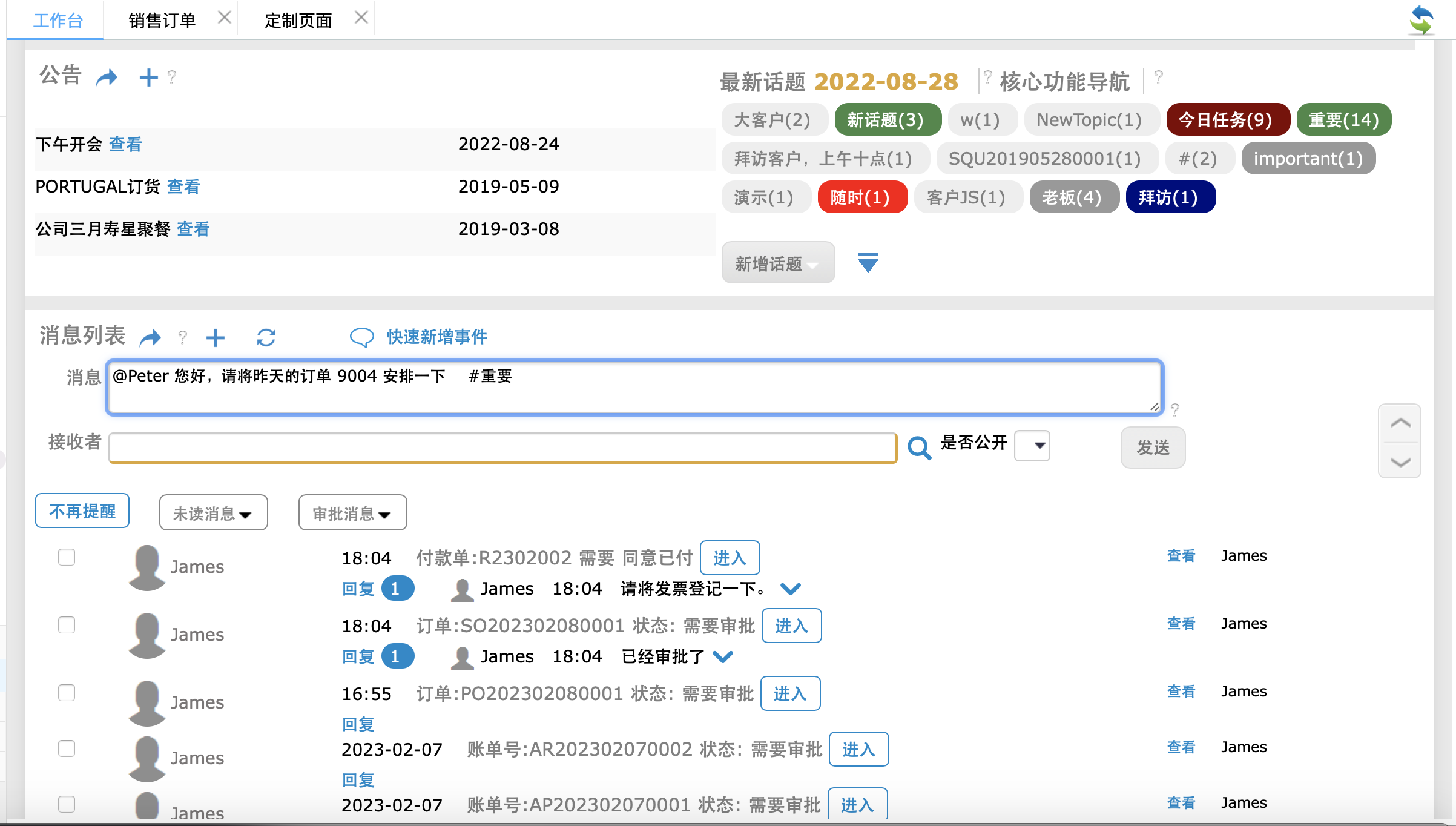Click the blue filter triangle under topics

[x=868, y=263]
